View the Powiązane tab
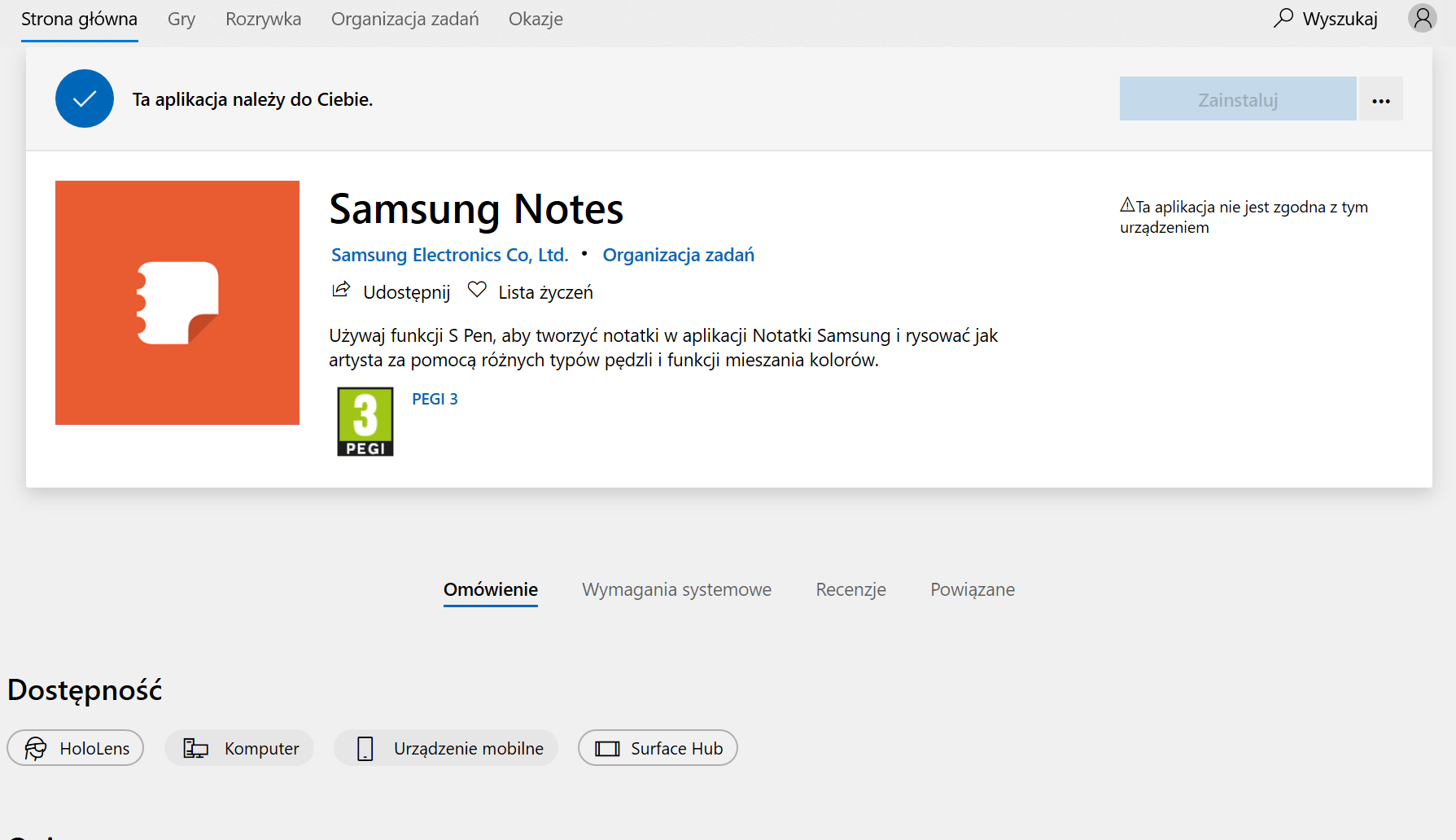Viewport: 1456px width, 840px height. pyautogui.click(x=972, y=589)
